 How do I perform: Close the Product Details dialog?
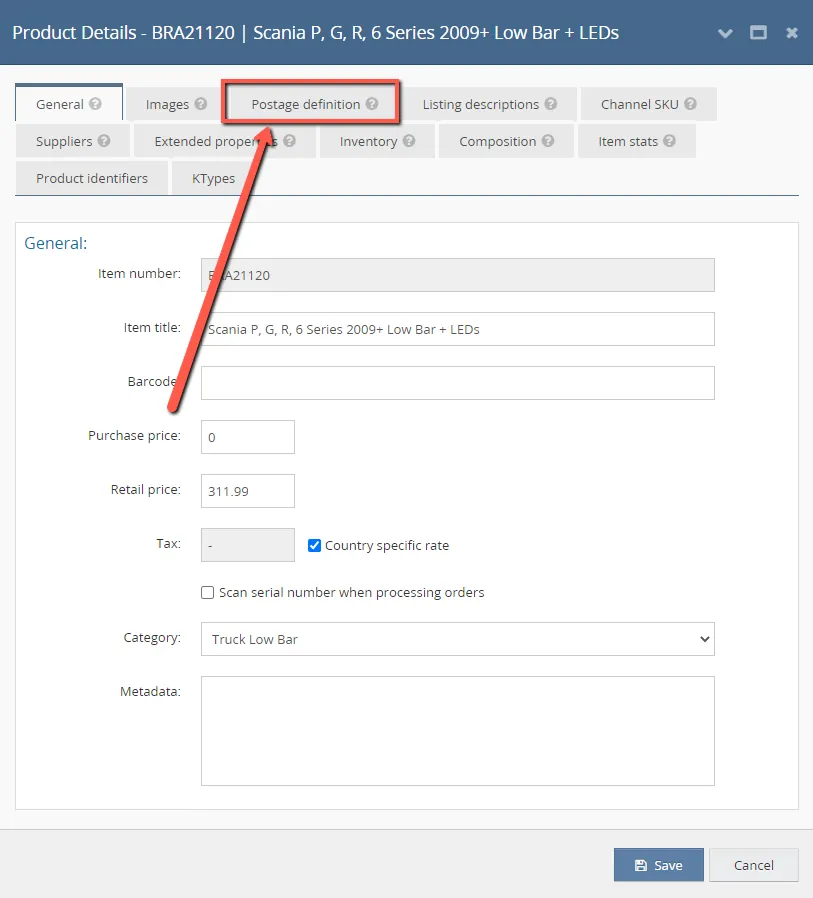[x=792, y=33]
